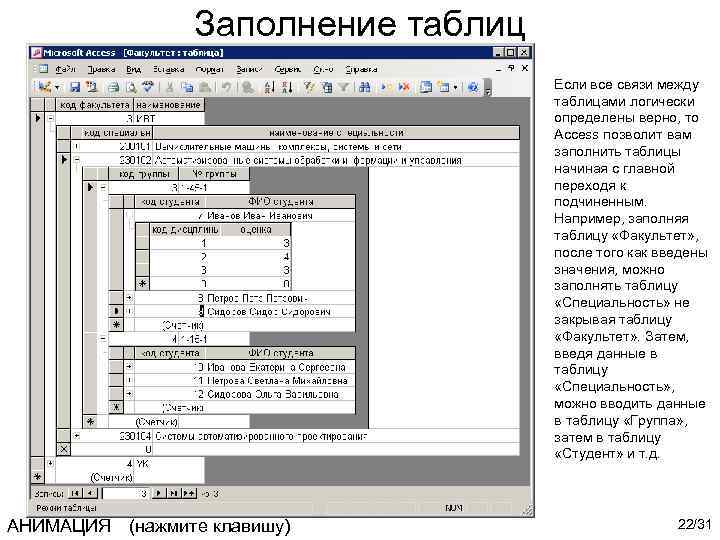Open the Файл menu
The width and height of the screenshot is (720, 540).
coord(65,69)
